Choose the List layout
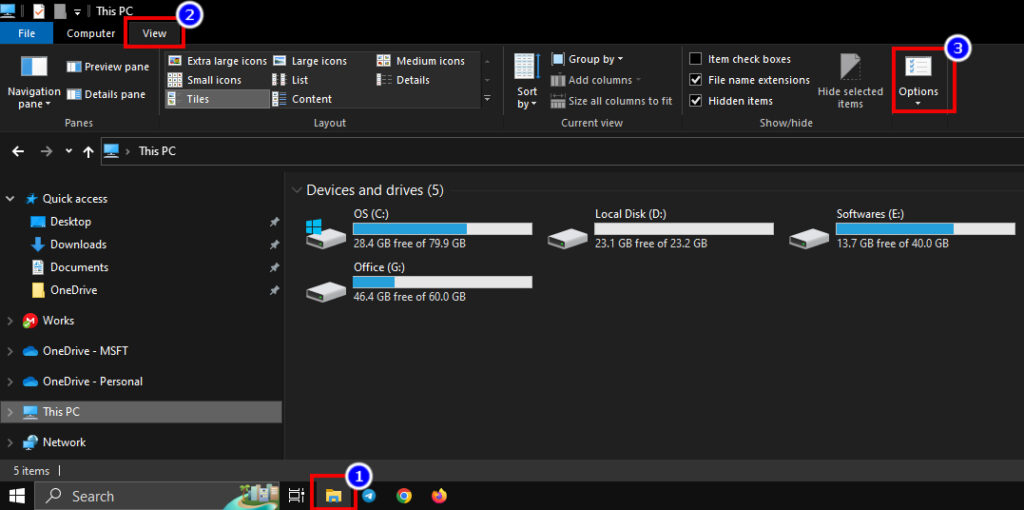 pos(291,80)
